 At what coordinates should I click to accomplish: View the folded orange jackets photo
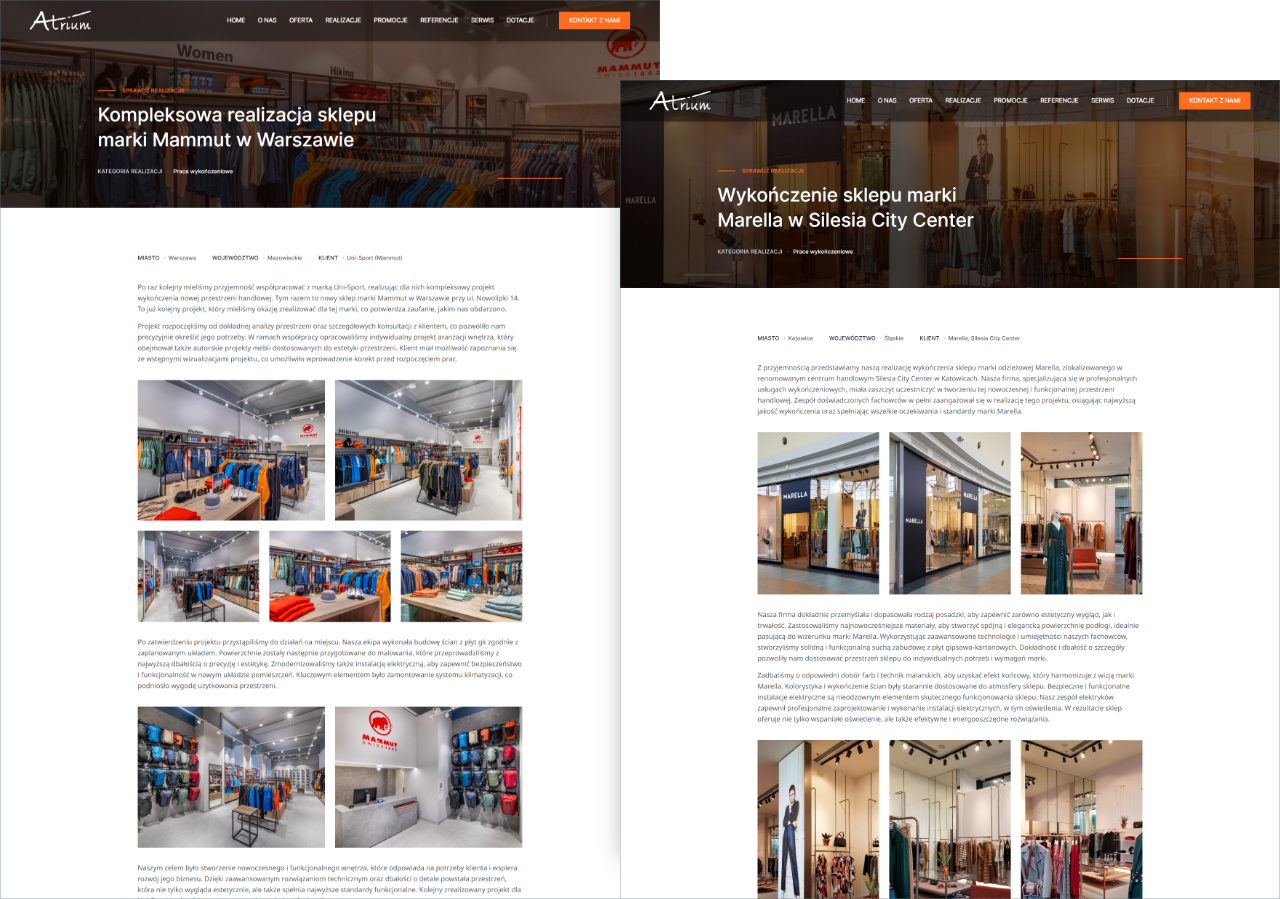[329, 576]
